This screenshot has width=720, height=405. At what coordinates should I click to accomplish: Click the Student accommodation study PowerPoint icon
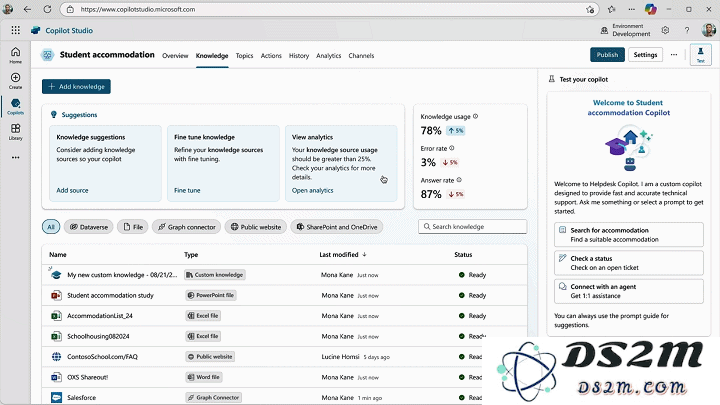click(56, 295)
